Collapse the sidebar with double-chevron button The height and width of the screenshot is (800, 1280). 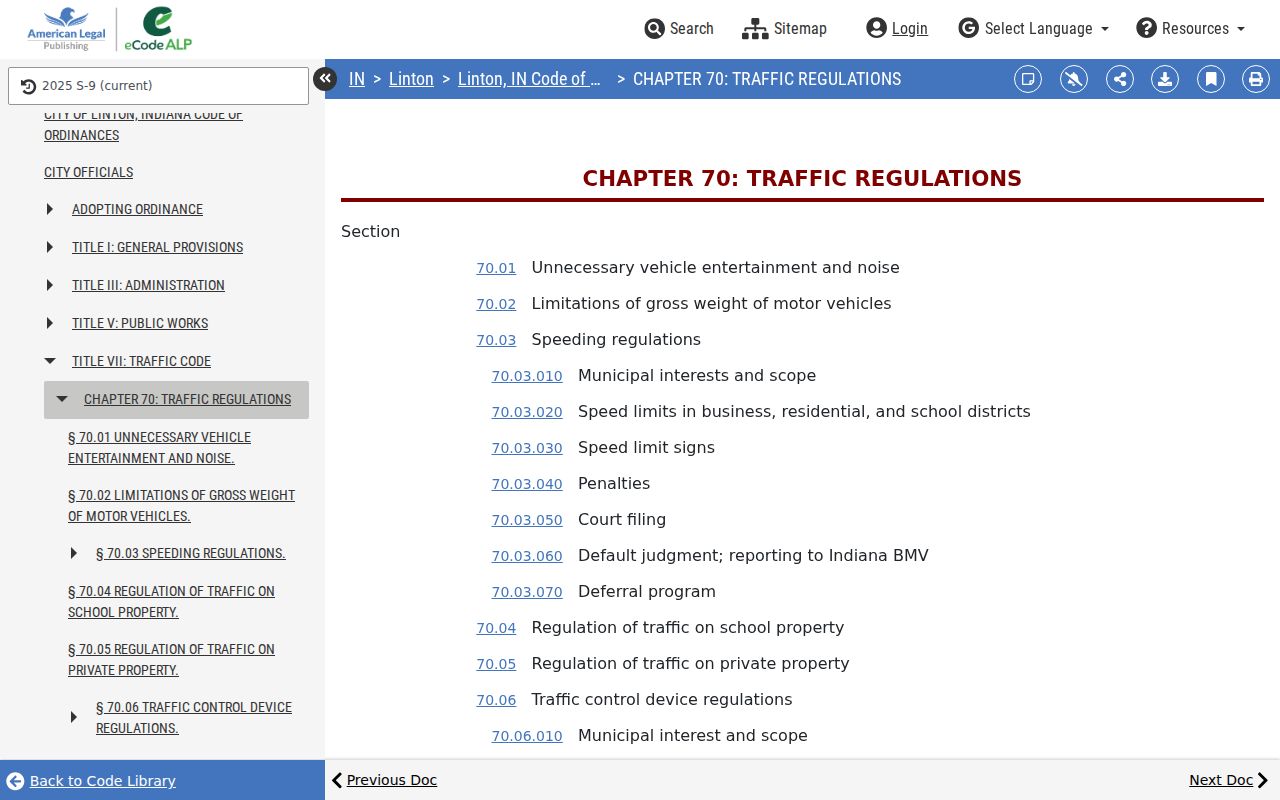(x=325, y=79)
